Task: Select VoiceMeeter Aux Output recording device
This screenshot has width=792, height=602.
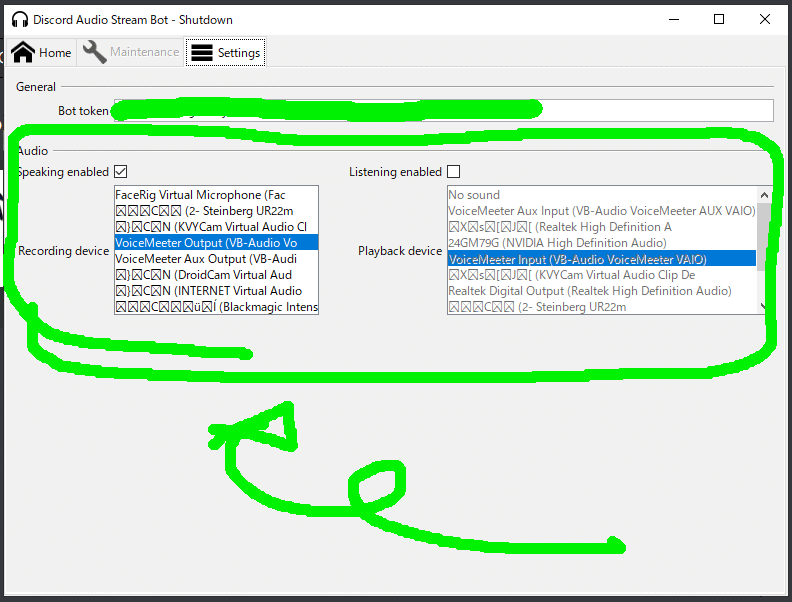Action: tap(216, 259)
